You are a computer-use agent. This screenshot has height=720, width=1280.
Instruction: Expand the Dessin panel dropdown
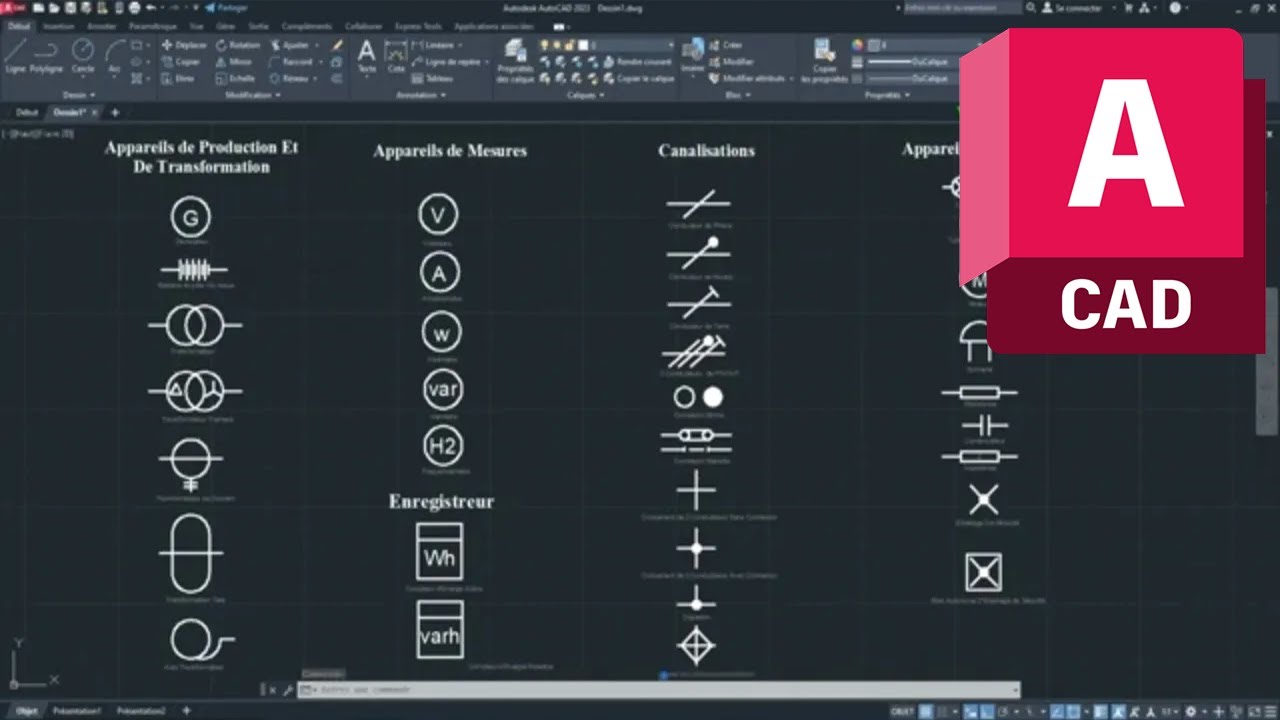(79, 95)
